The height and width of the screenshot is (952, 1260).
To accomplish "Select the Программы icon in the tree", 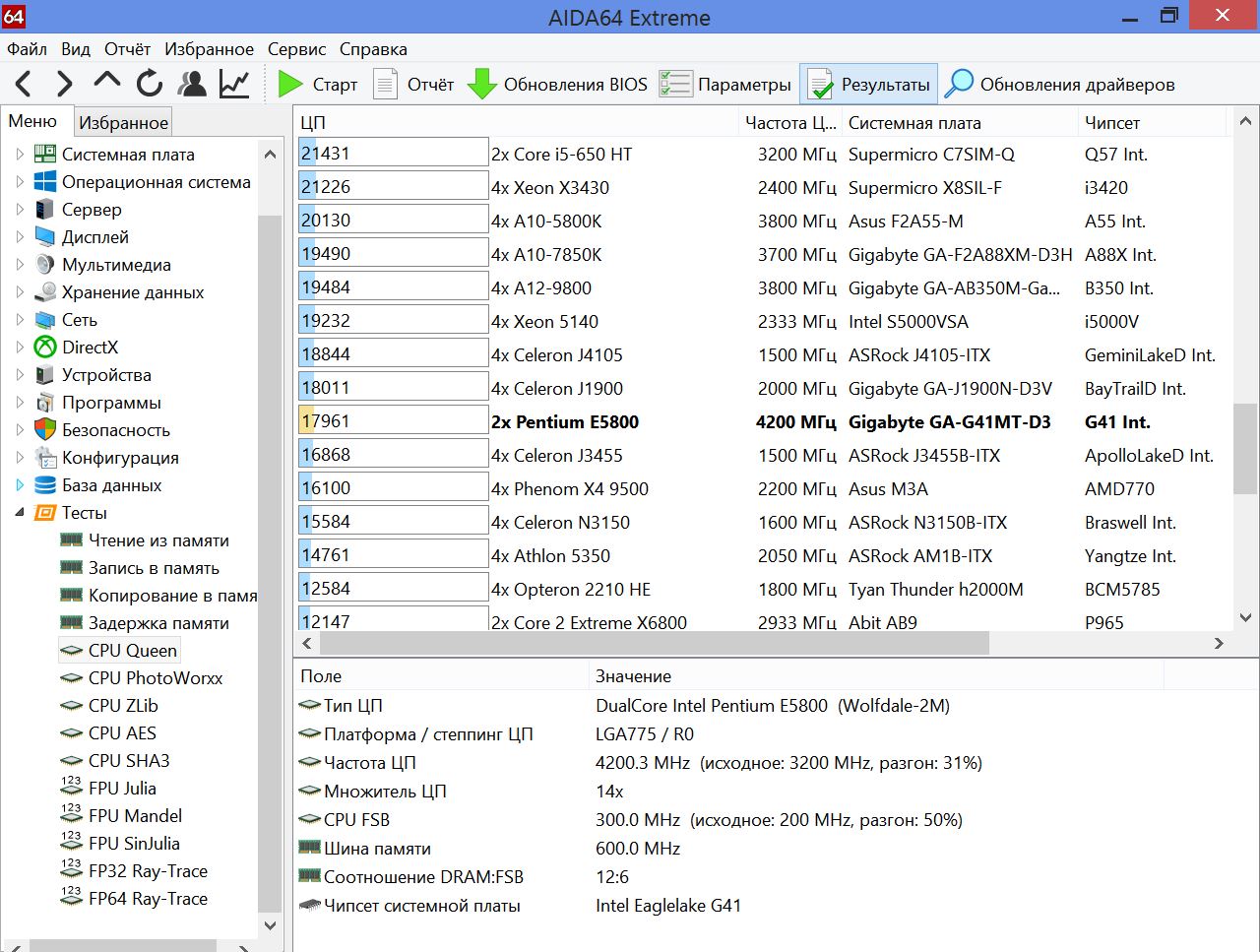I will click(45, 403).
